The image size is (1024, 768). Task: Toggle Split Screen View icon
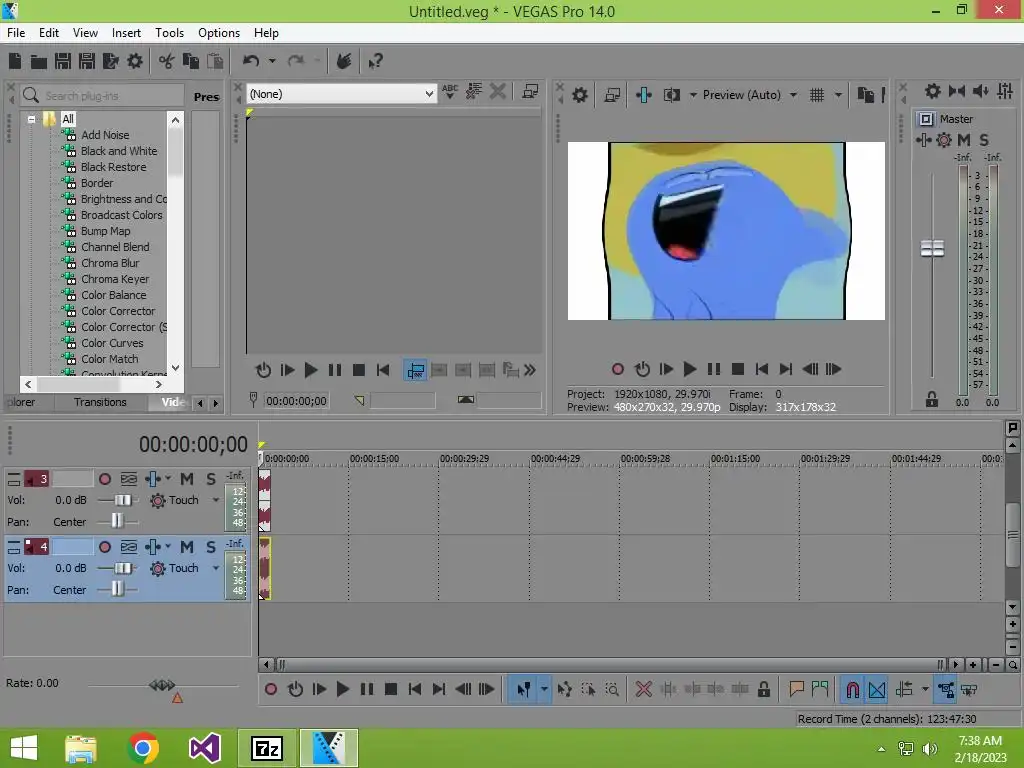pos(671,95)
